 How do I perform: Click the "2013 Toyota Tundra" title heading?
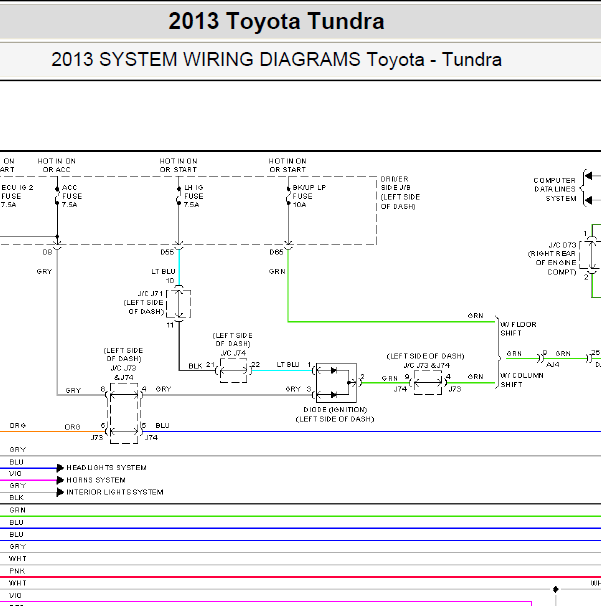[x=276, y=21]
